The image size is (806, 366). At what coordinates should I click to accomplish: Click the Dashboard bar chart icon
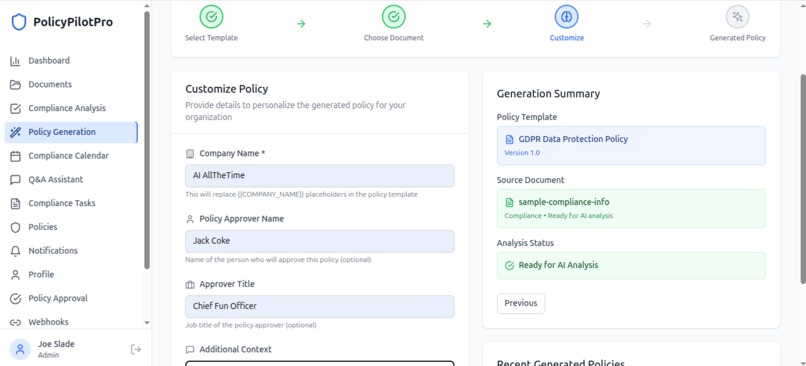15,61
